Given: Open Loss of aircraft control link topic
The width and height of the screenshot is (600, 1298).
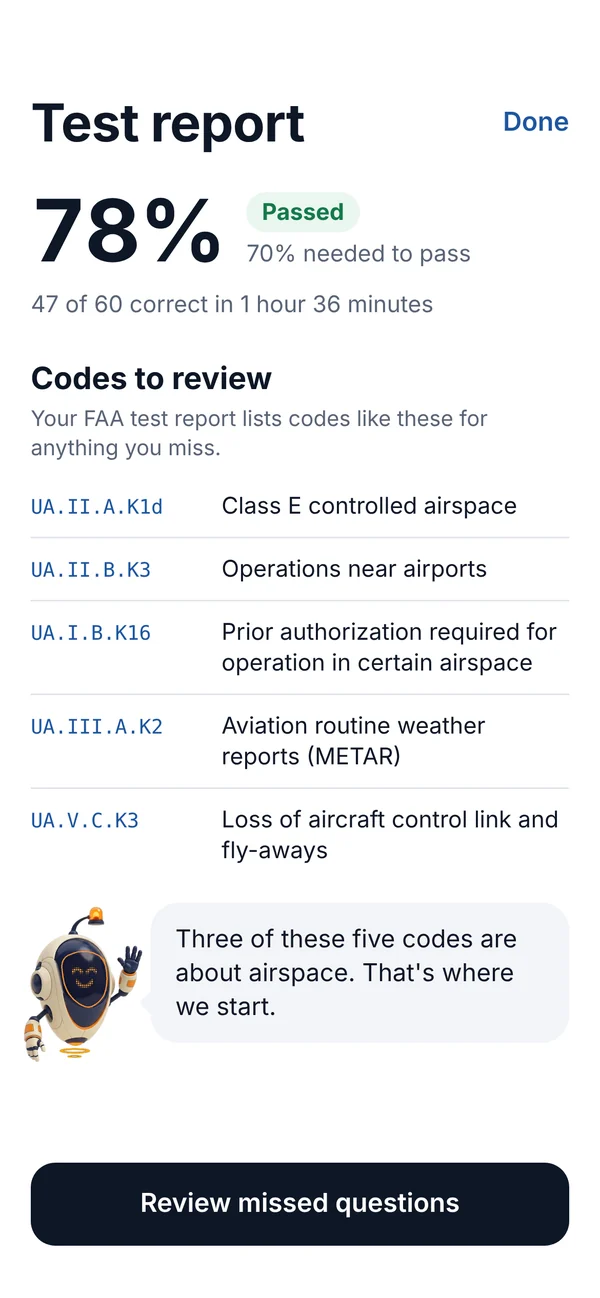Looking at the screenshot, I should pos(390,835).
